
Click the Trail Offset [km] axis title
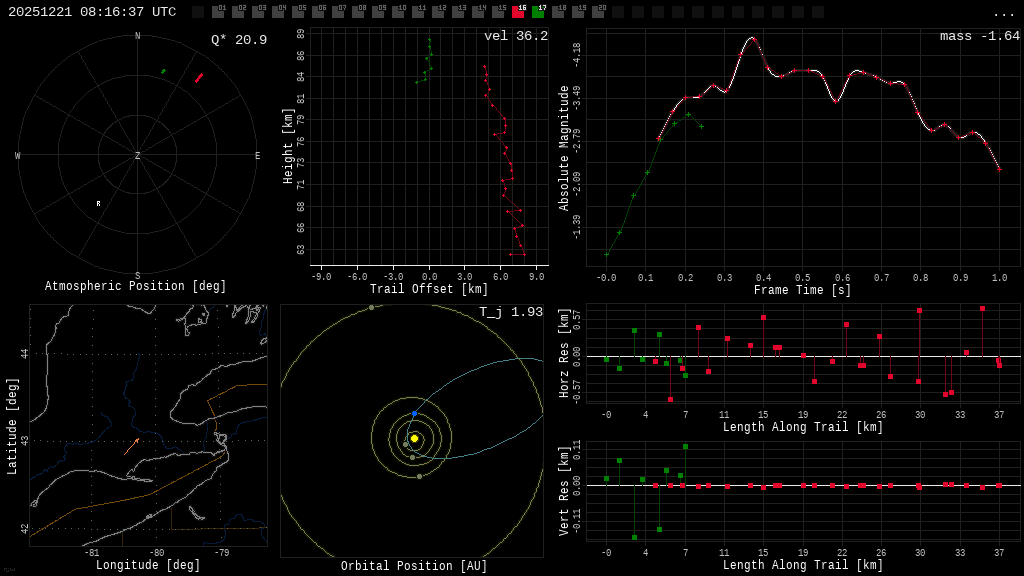click(429, 289)
